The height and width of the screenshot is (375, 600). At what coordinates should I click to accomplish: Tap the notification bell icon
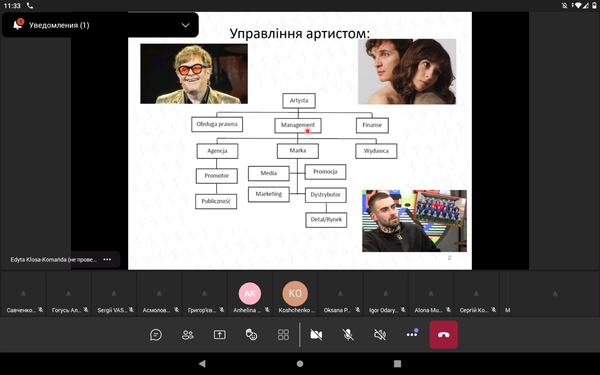click(x=17, y=25)
